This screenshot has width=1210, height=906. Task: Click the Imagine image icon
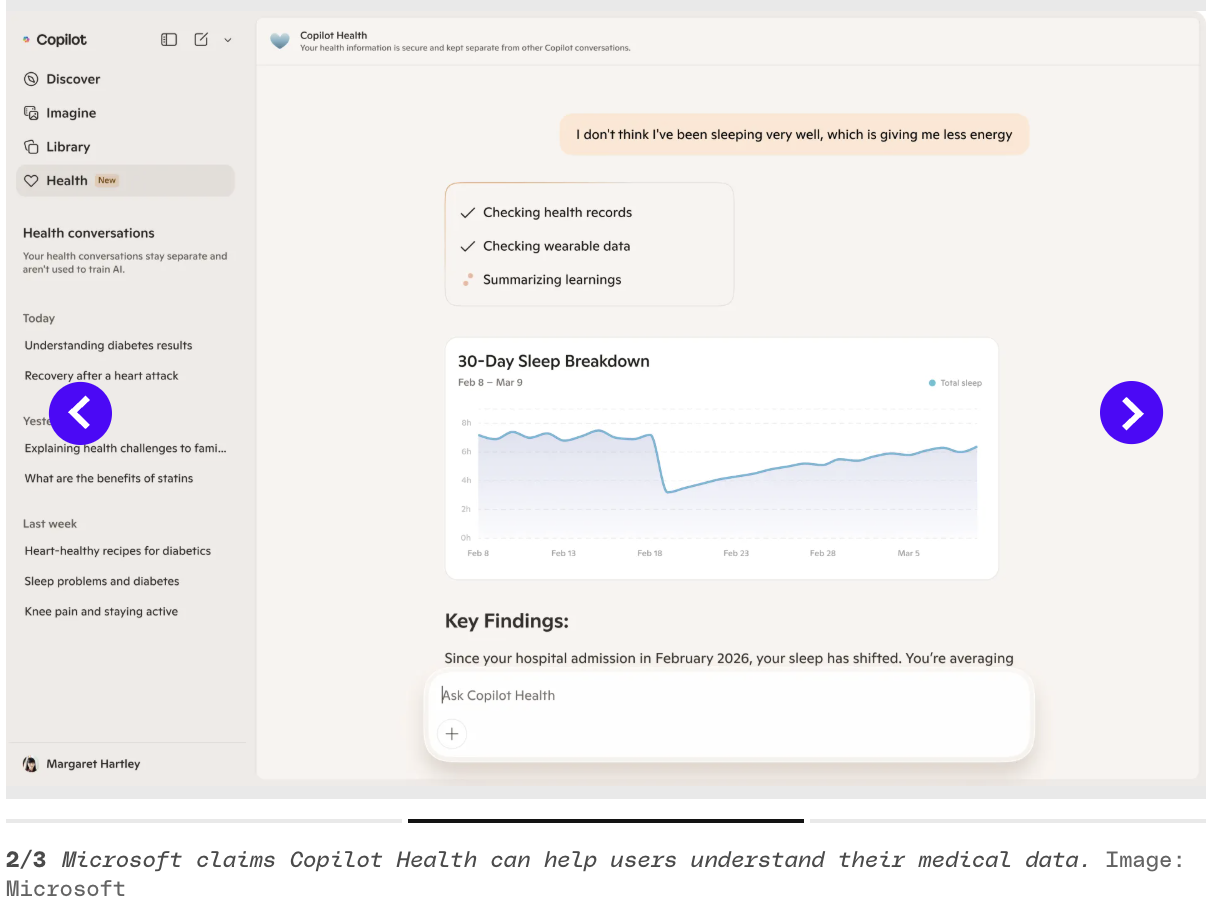pos(31,113)
